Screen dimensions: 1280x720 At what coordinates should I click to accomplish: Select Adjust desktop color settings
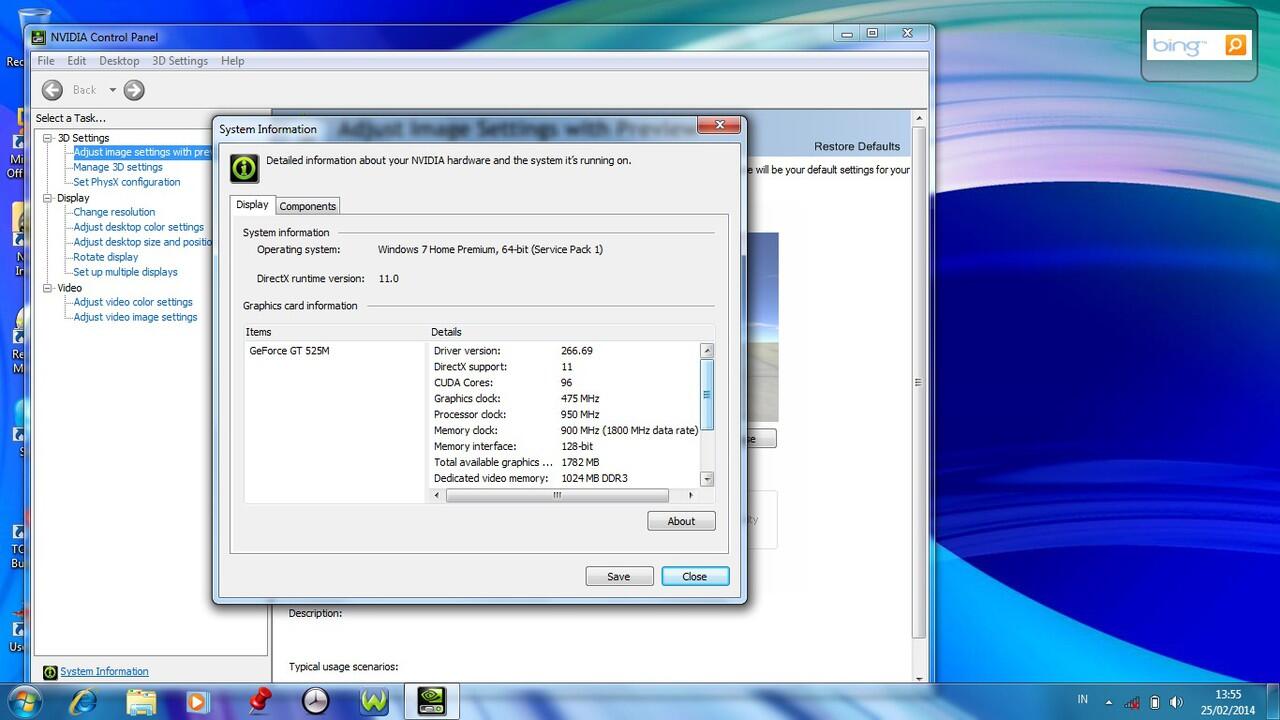tap(138, 227)
